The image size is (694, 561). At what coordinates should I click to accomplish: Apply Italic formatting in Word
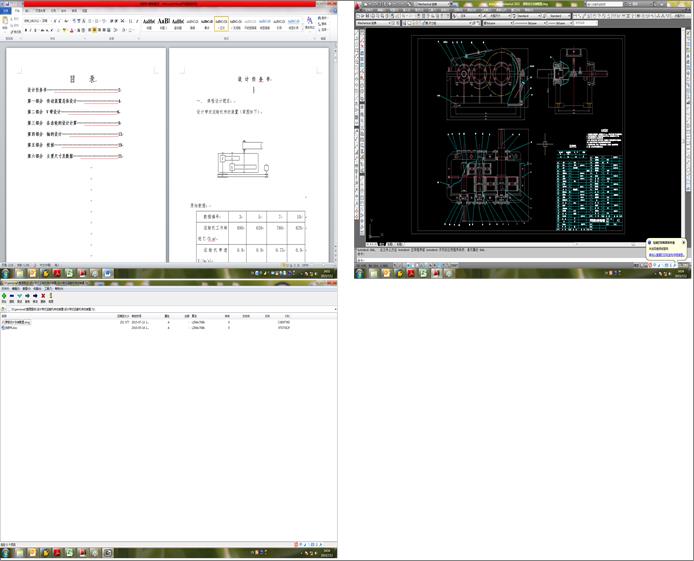(x=31, y=31)
